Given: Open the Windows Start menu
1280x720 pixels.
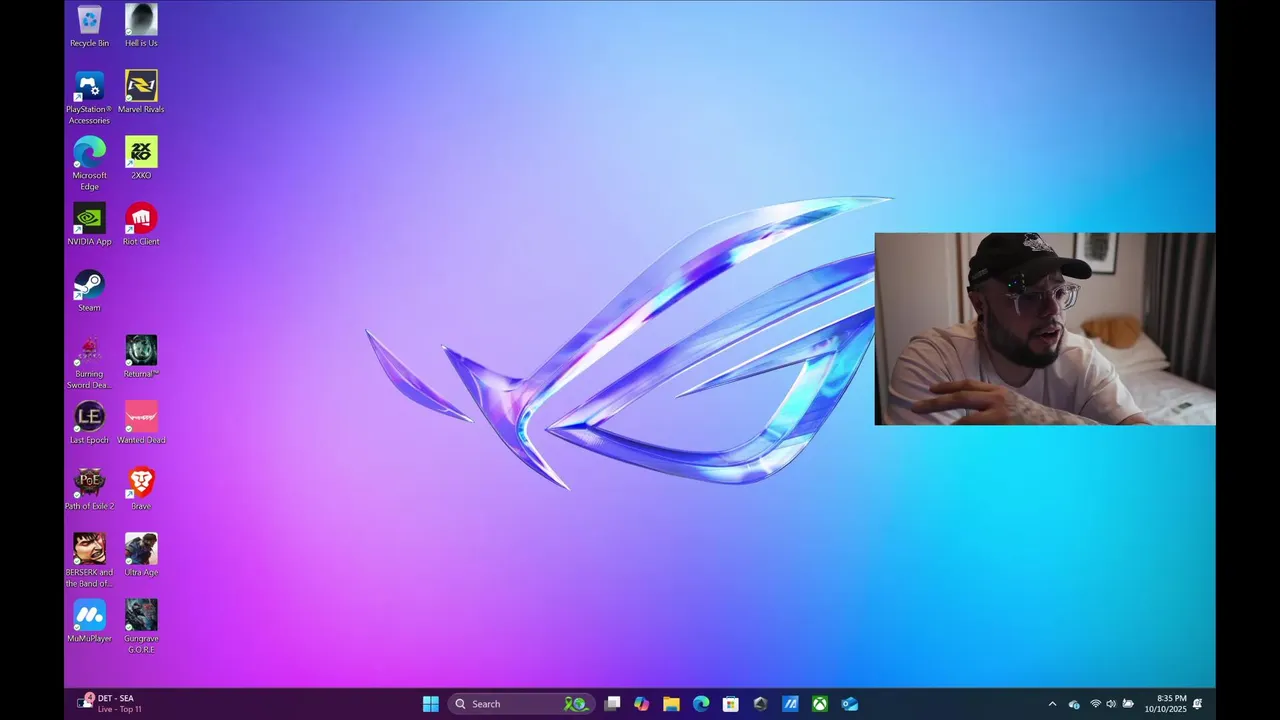Looking at the screenshot, I should point(431,704).
